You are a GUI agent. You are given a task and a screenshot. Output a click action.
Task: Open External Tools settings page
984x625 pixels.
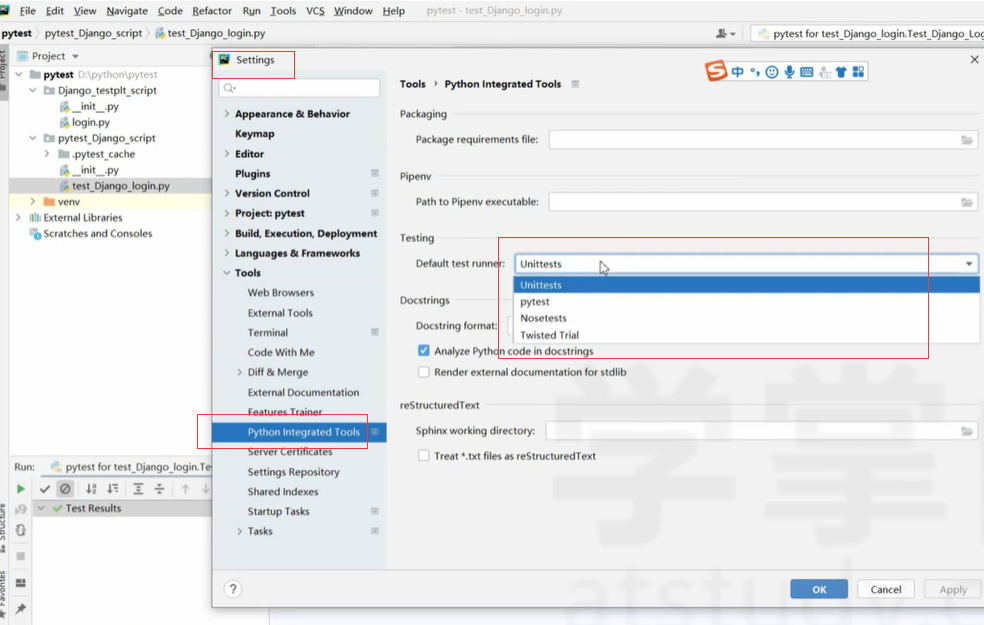coord(280,312)
